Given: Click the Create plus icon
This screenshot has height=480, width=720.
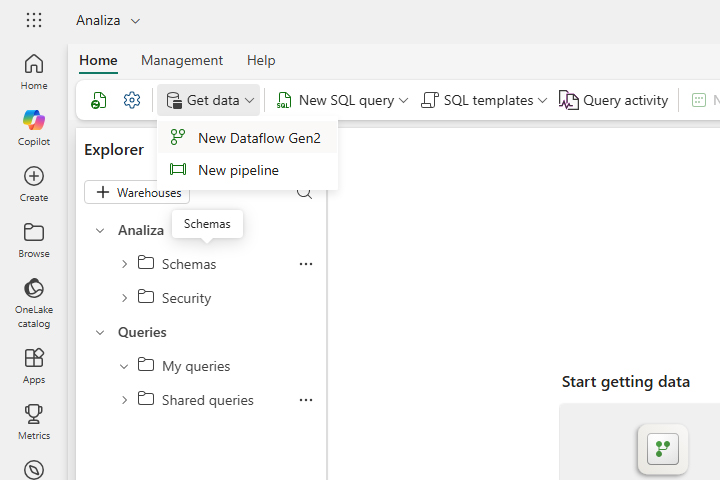Looking at the screenshot, I should [34, 176].
